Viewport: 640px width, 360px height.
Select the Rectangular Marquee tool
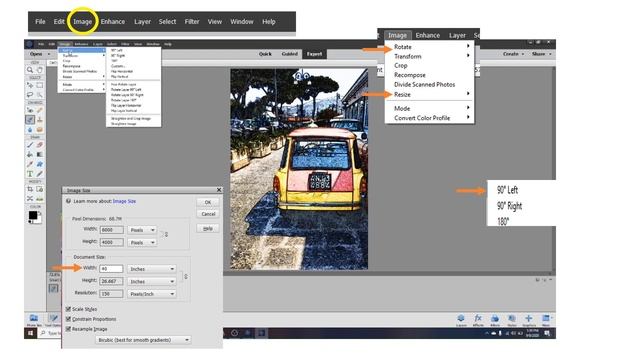click(x=40, y=85)
